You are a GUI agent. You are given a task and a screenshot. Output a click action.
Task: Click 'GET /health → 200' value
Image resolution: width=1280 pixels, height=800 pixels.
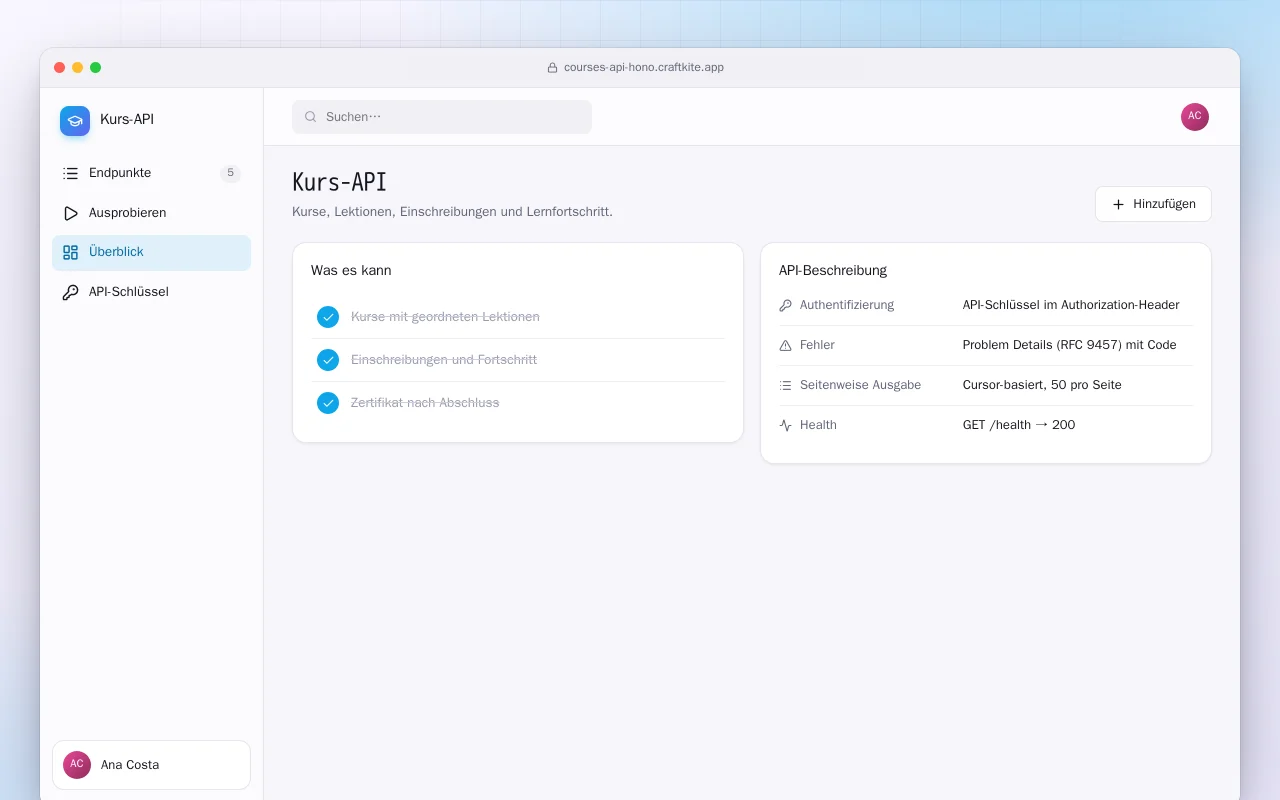pos(1019,425)
